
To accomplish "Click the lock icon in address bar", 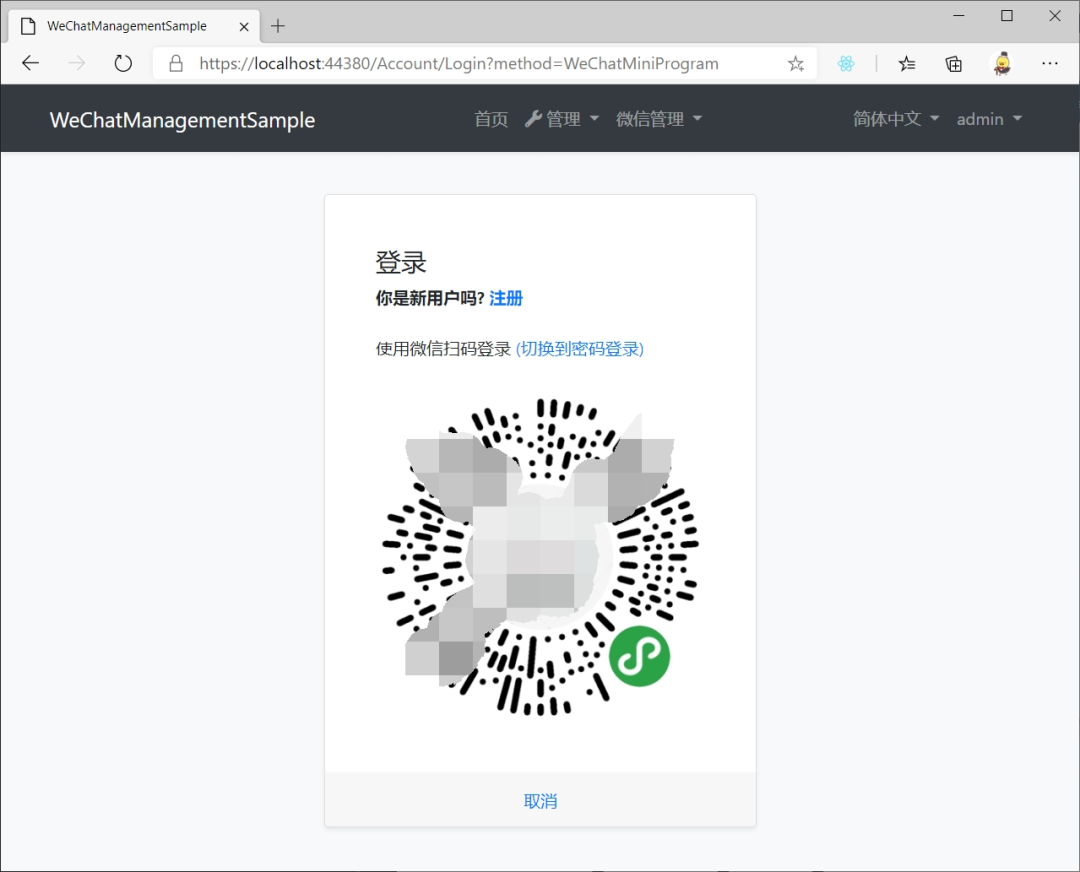I will pyautogui.click(x=176, y=63).
